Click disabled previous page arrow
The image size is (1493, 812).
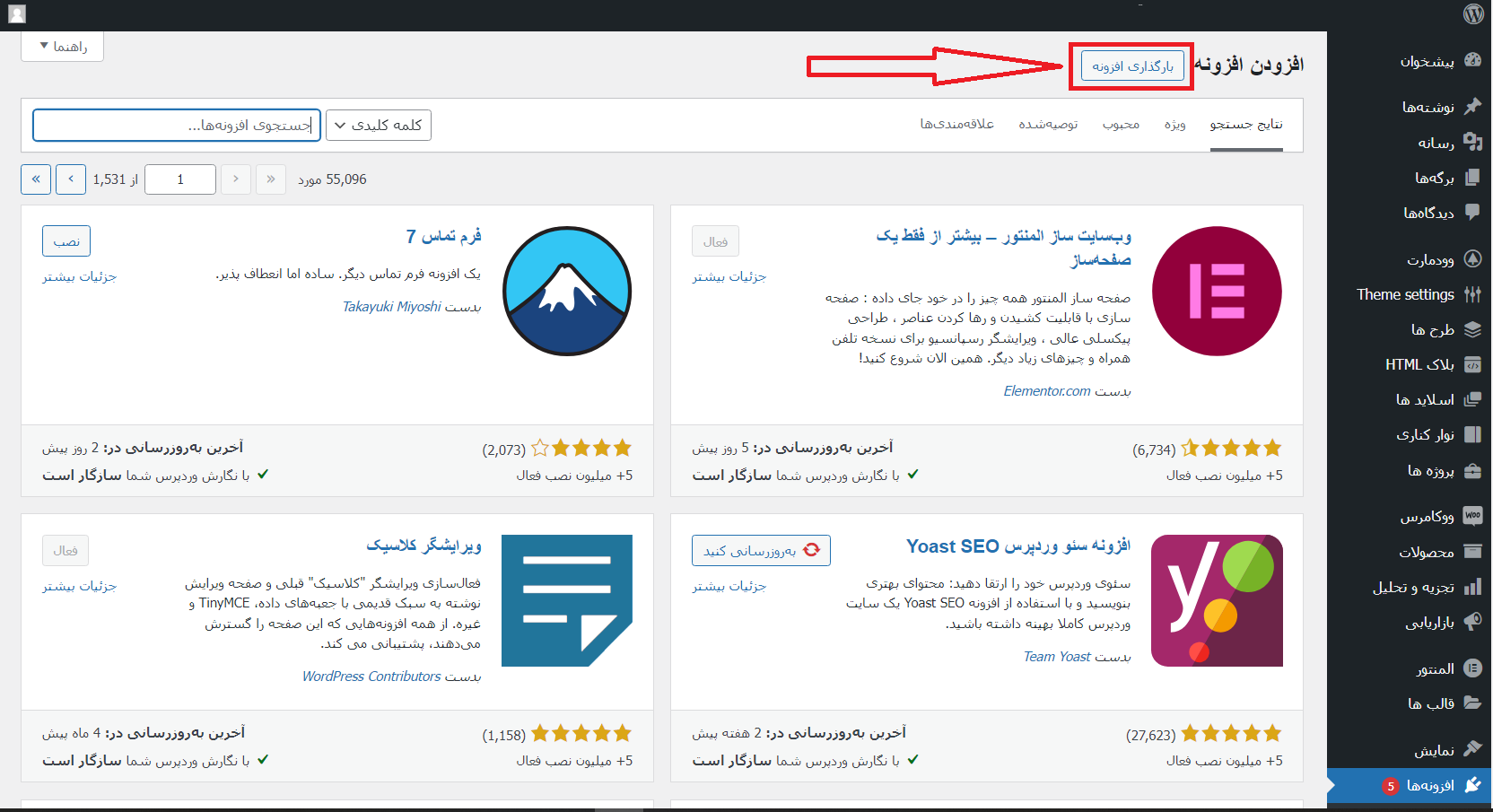236,179
